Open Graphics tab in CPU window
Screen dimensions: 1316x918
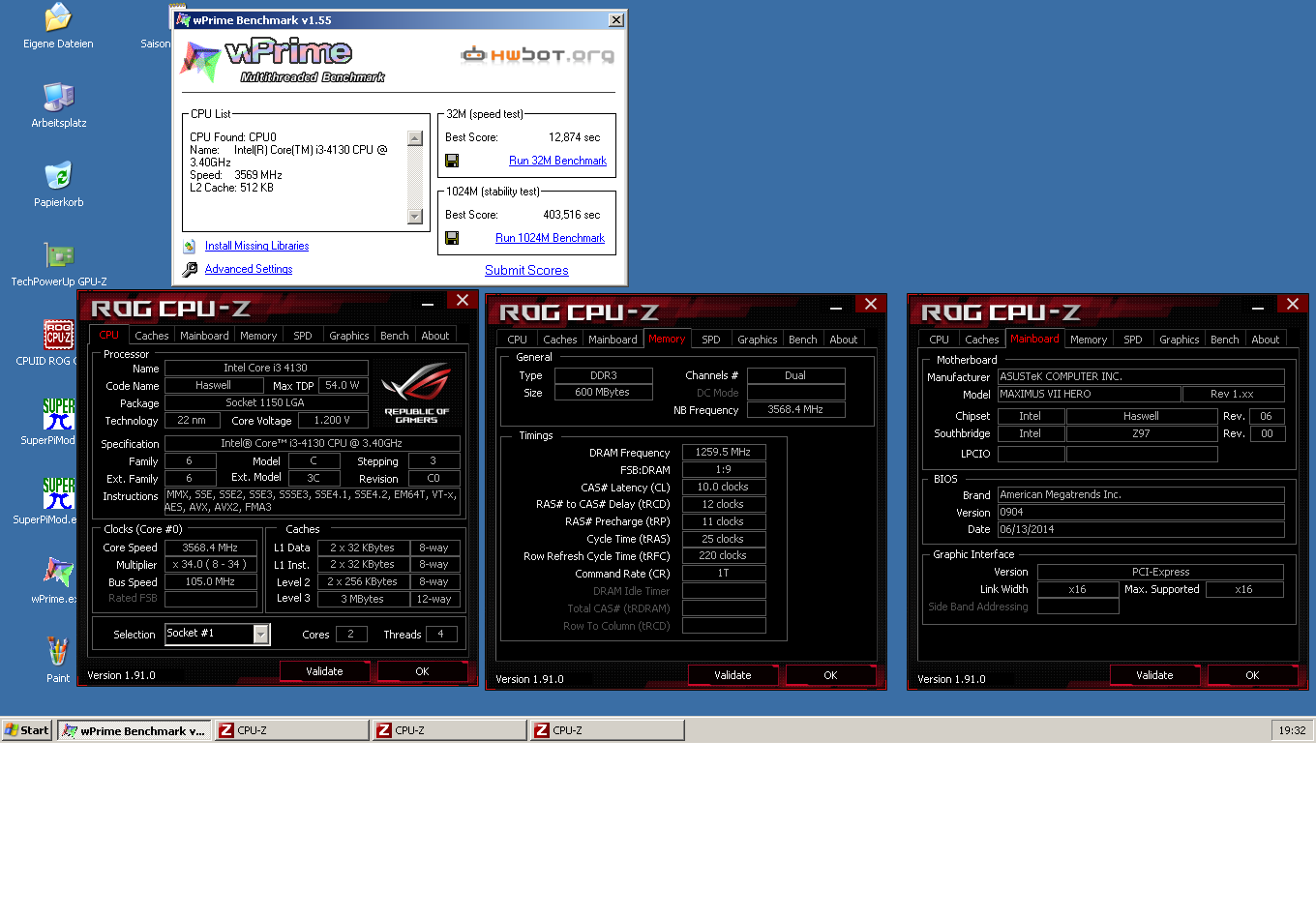tap(349, 336)
